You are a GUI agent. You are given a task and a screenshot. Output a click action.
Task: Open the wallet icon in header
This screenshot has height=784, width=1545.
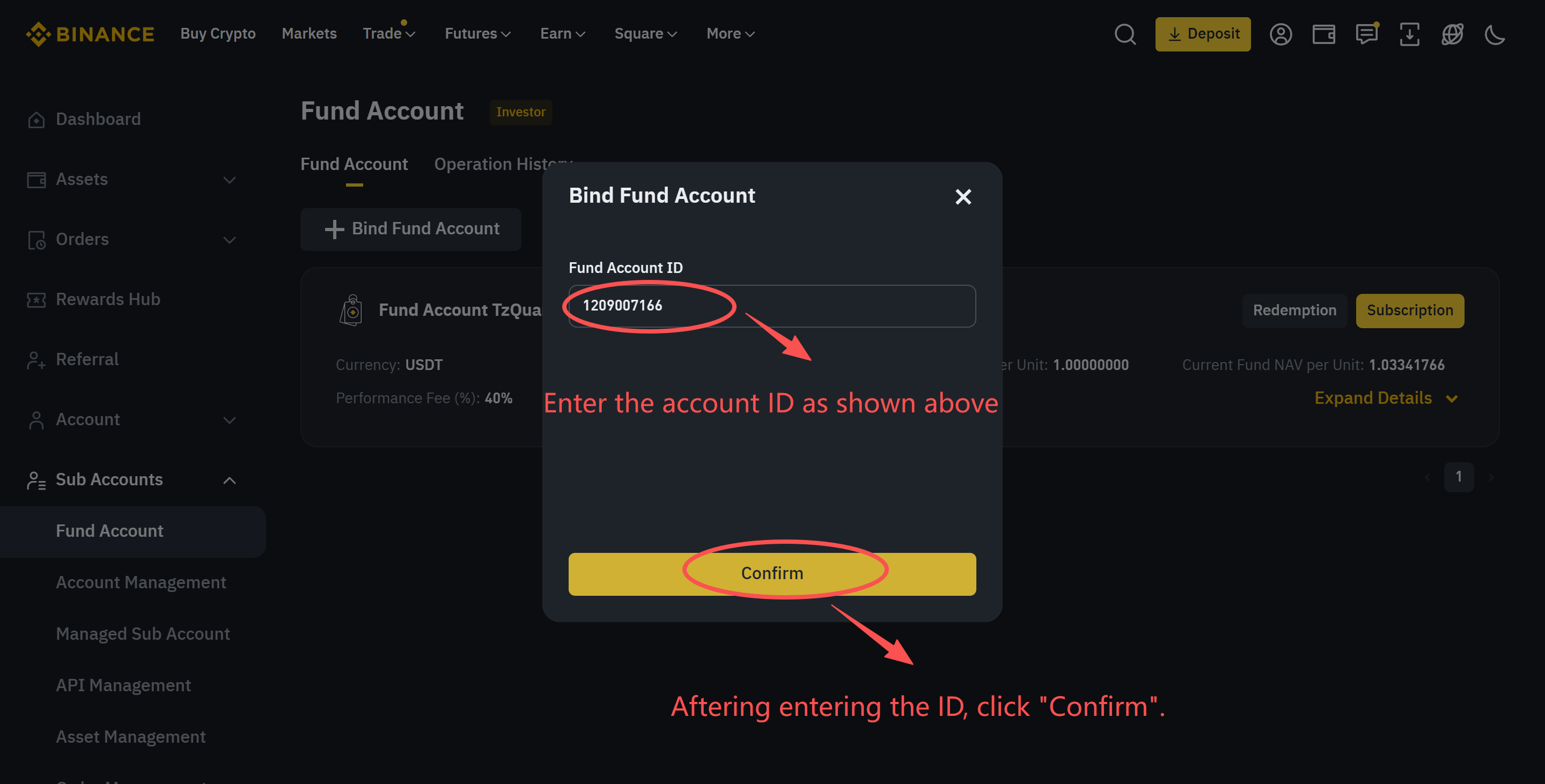pyautogui.click(x=1323, y=34)
